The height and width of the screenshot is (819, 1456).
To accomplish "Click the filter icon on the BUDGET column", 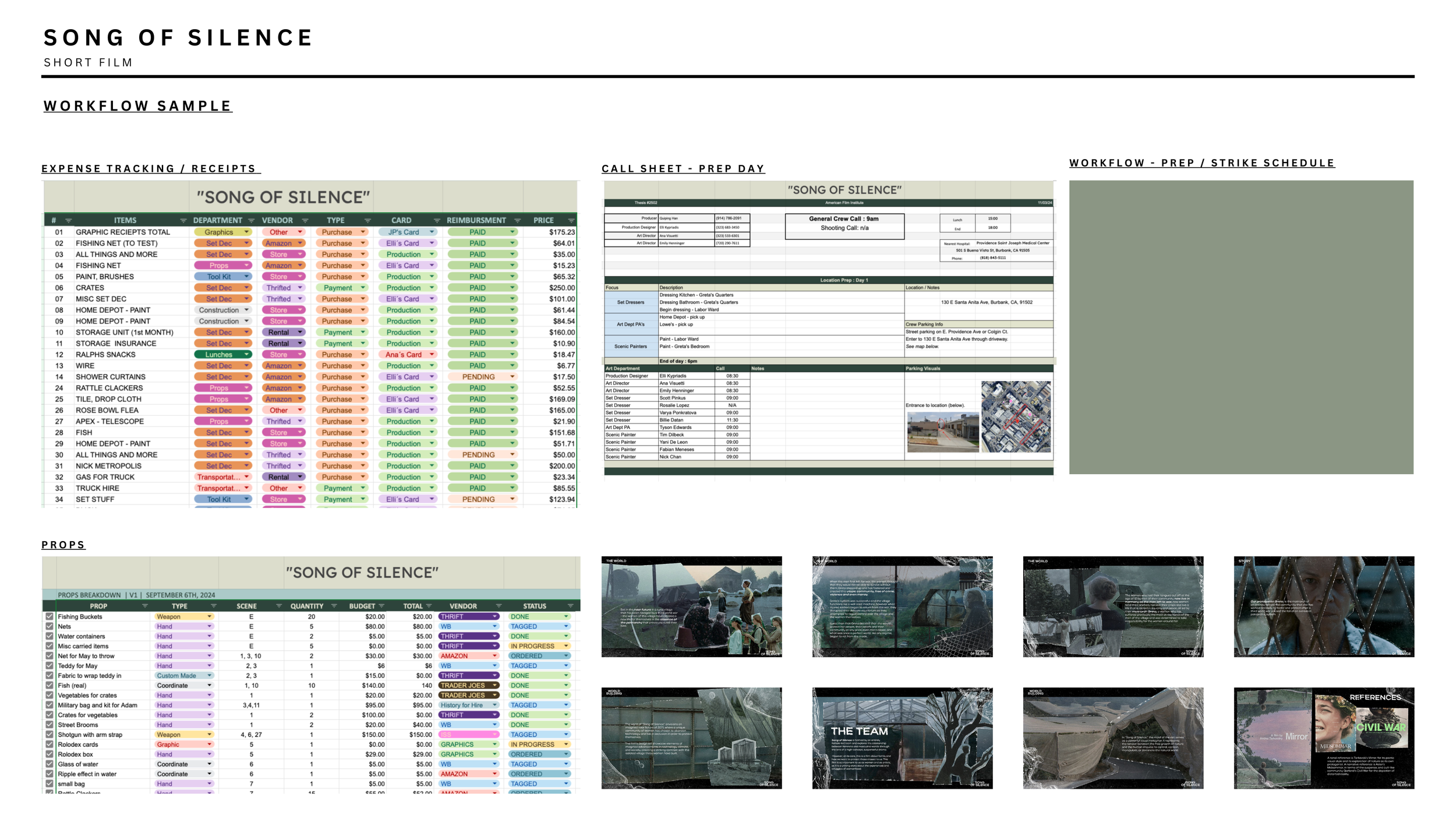I will [381, 606].
